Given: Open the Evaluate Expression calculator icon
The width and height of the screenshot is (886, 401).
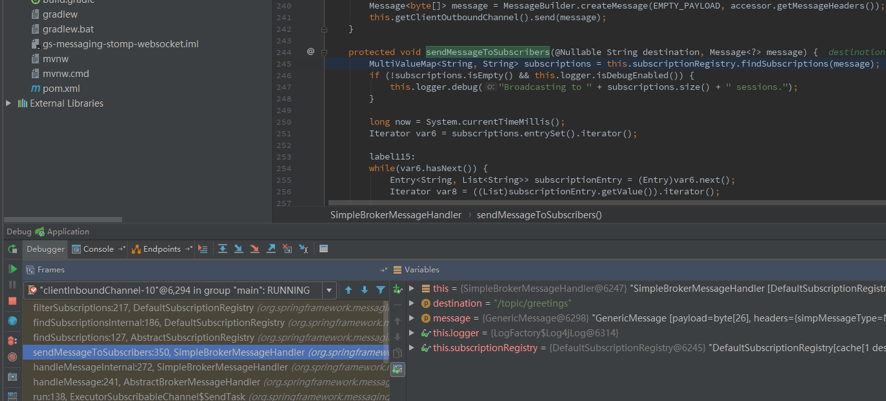Looking at the screenshot, I should pos(323,249).
